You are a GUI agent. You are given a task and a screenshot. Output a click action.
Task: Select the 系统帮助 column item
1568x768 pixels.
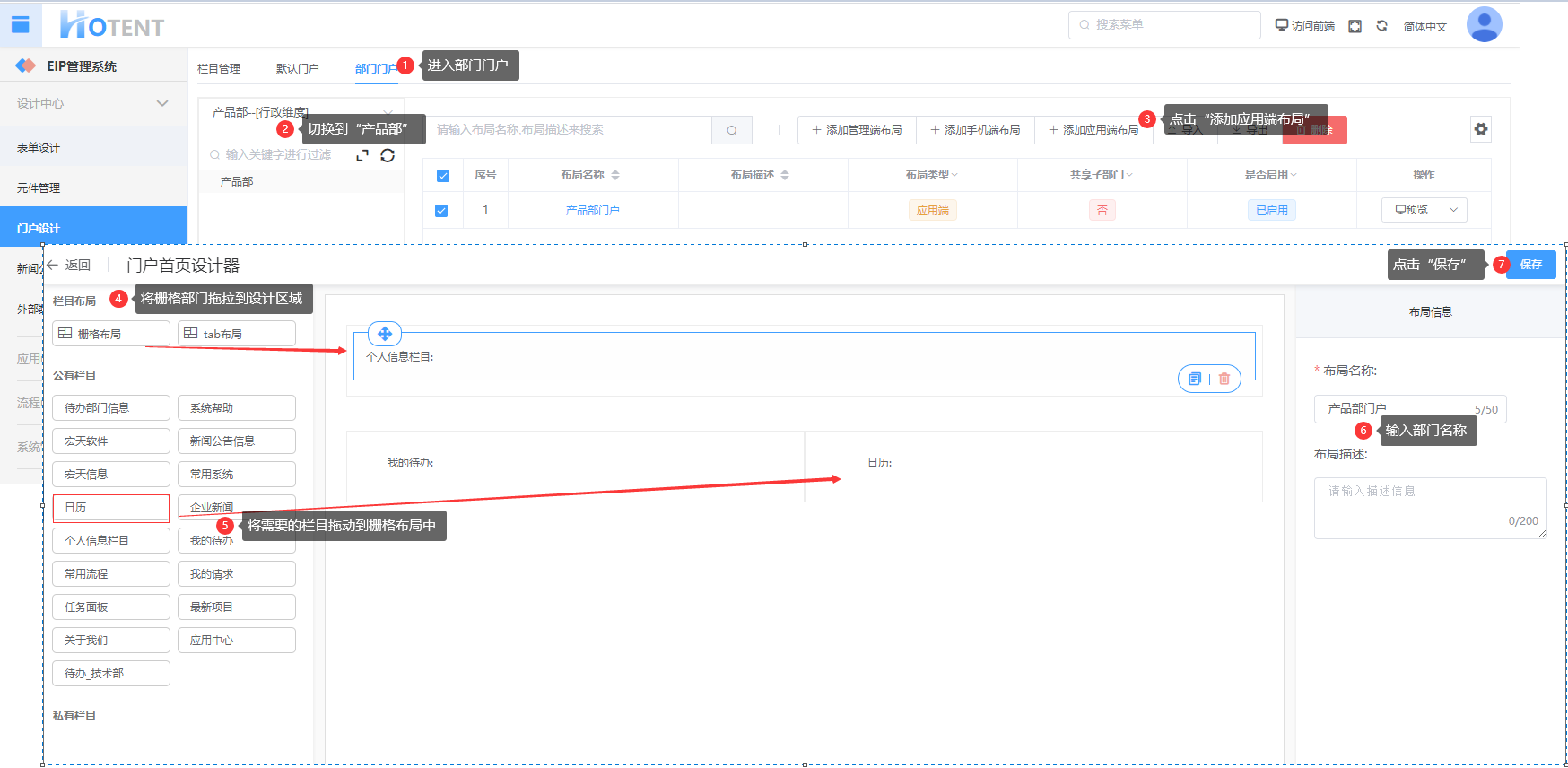pyautogui.click(x=237, y=408)
